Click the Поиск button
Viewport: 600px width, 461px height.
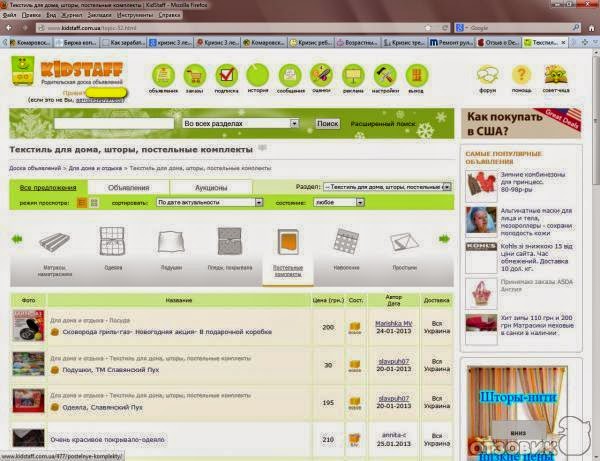pos(328,124)
